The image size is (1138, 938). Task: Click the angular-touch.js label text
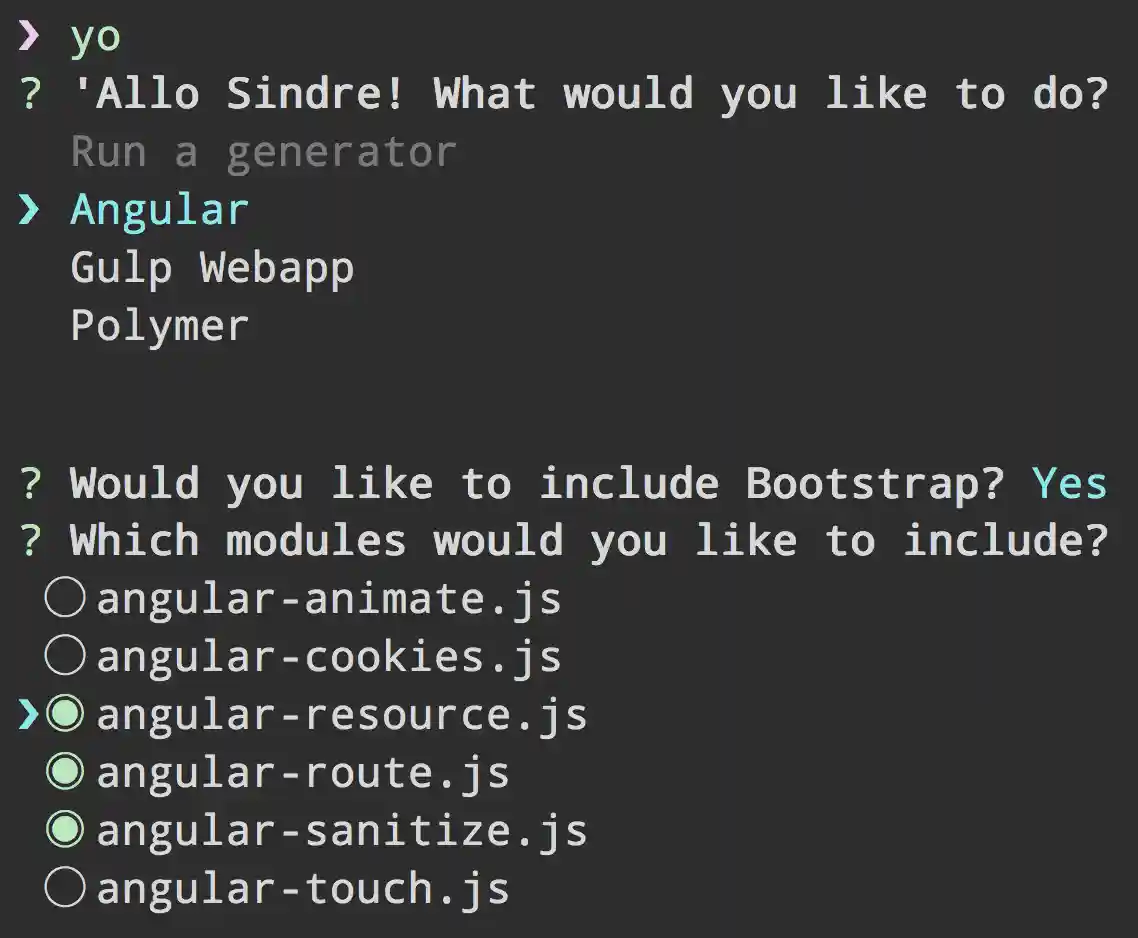coord(303,889)
